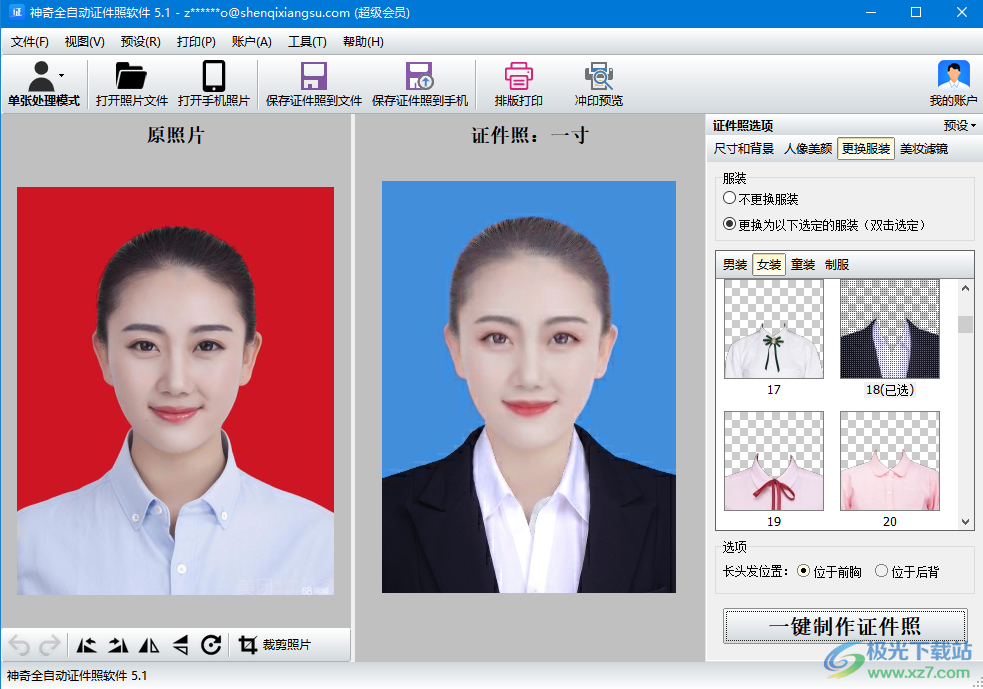Click the 一键制作证件照 button

[845, 627]
